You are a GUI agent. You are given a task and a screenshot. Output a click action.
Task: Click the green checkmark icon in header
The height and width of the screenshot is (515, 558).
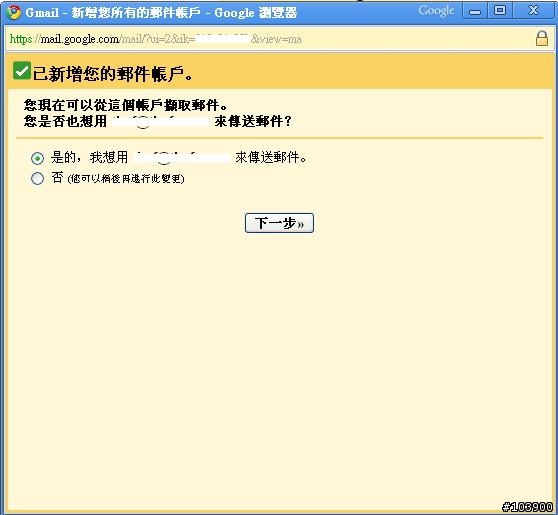pos(22,70)
